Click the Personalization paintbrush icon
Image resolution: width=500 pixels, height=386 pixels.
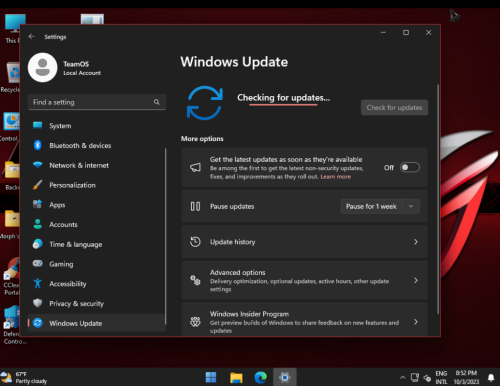pos(38,185)
